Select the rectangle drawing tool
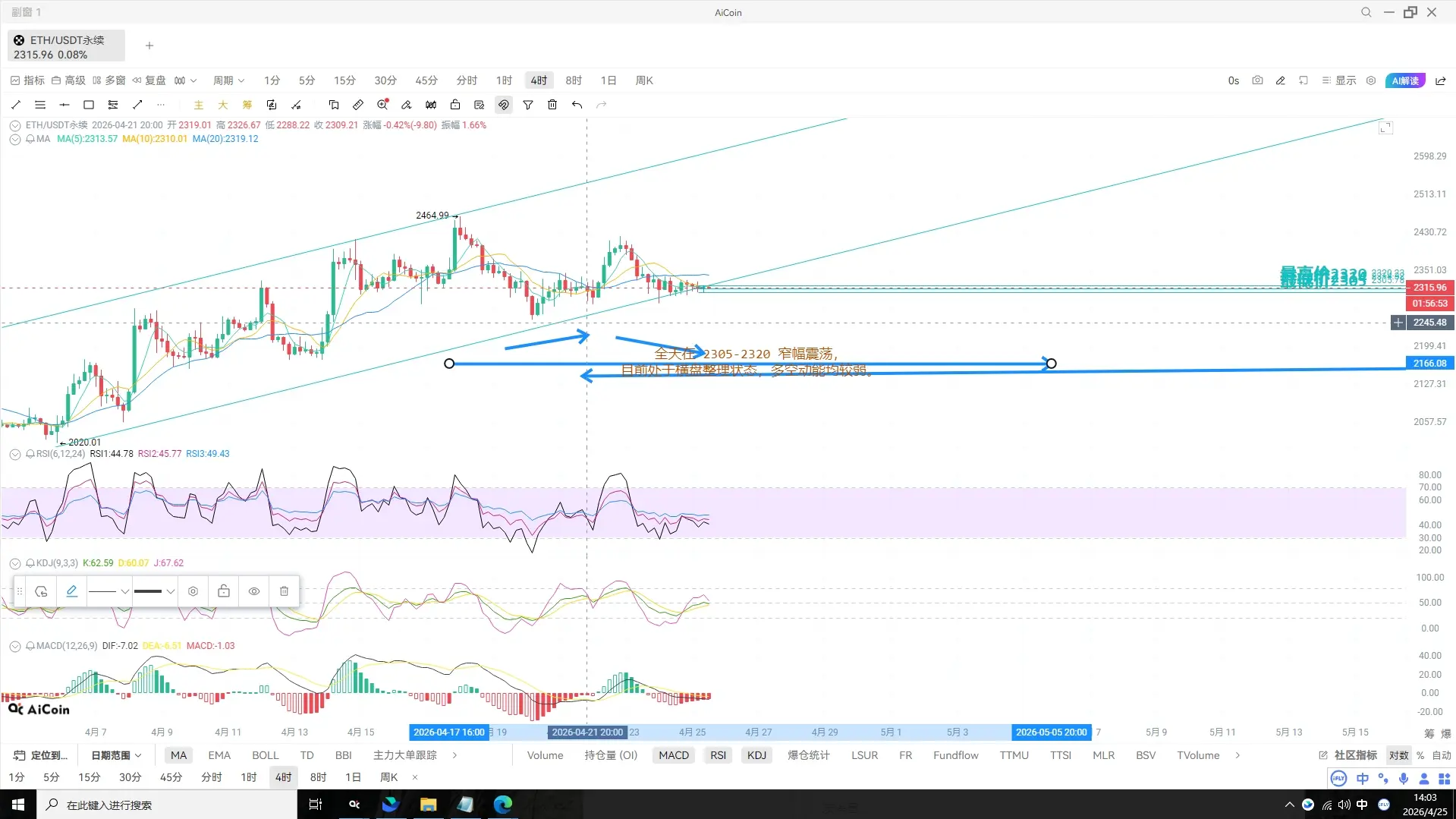Screen dimensions: 1456x819 pos(89,105)
